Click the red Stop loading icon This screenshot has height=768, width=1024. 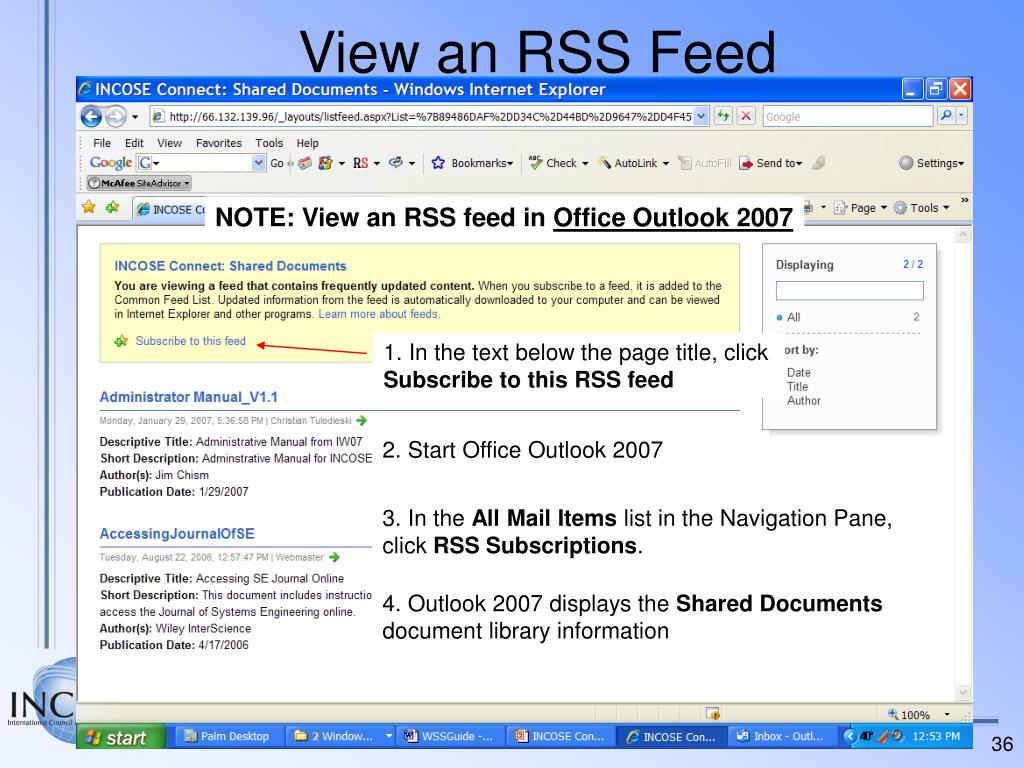[x=746, y=116]
